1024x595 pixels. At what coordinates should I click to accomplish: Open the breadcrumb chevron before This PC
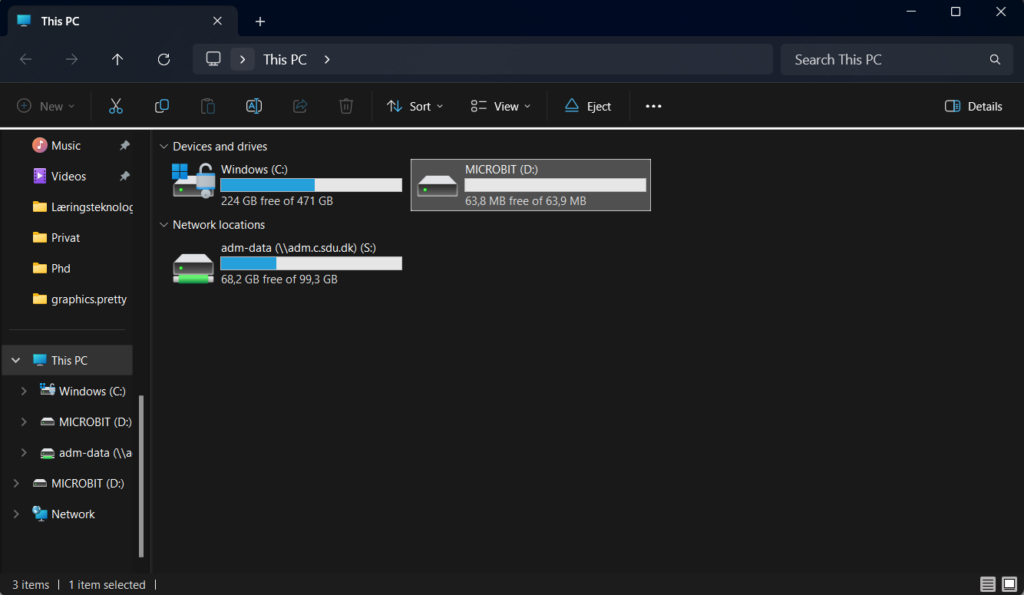pyautogui.click(x=242, y=59)
